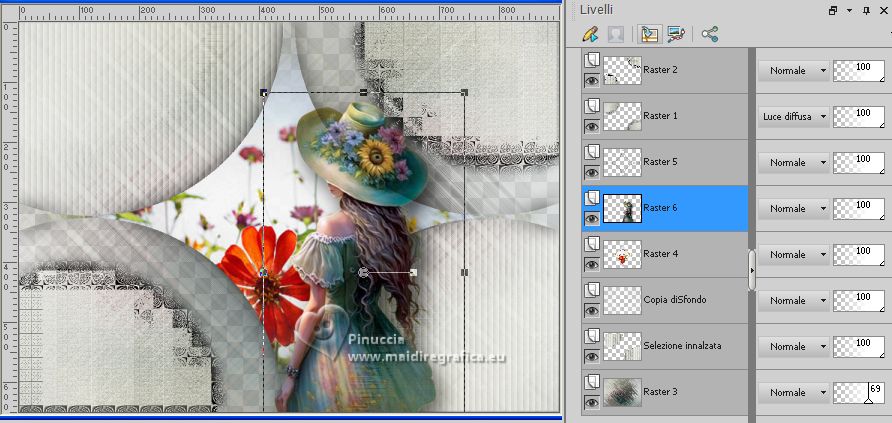Hide the Selezione innalzata layer
The image size is (892, 423).
coord(592,357)
